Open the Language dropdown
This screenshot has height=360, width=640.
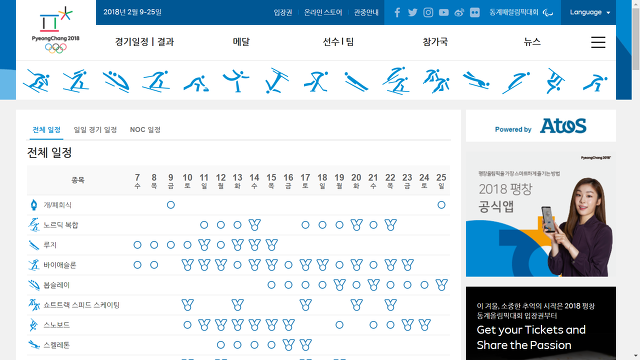click(x=589, y=12)
